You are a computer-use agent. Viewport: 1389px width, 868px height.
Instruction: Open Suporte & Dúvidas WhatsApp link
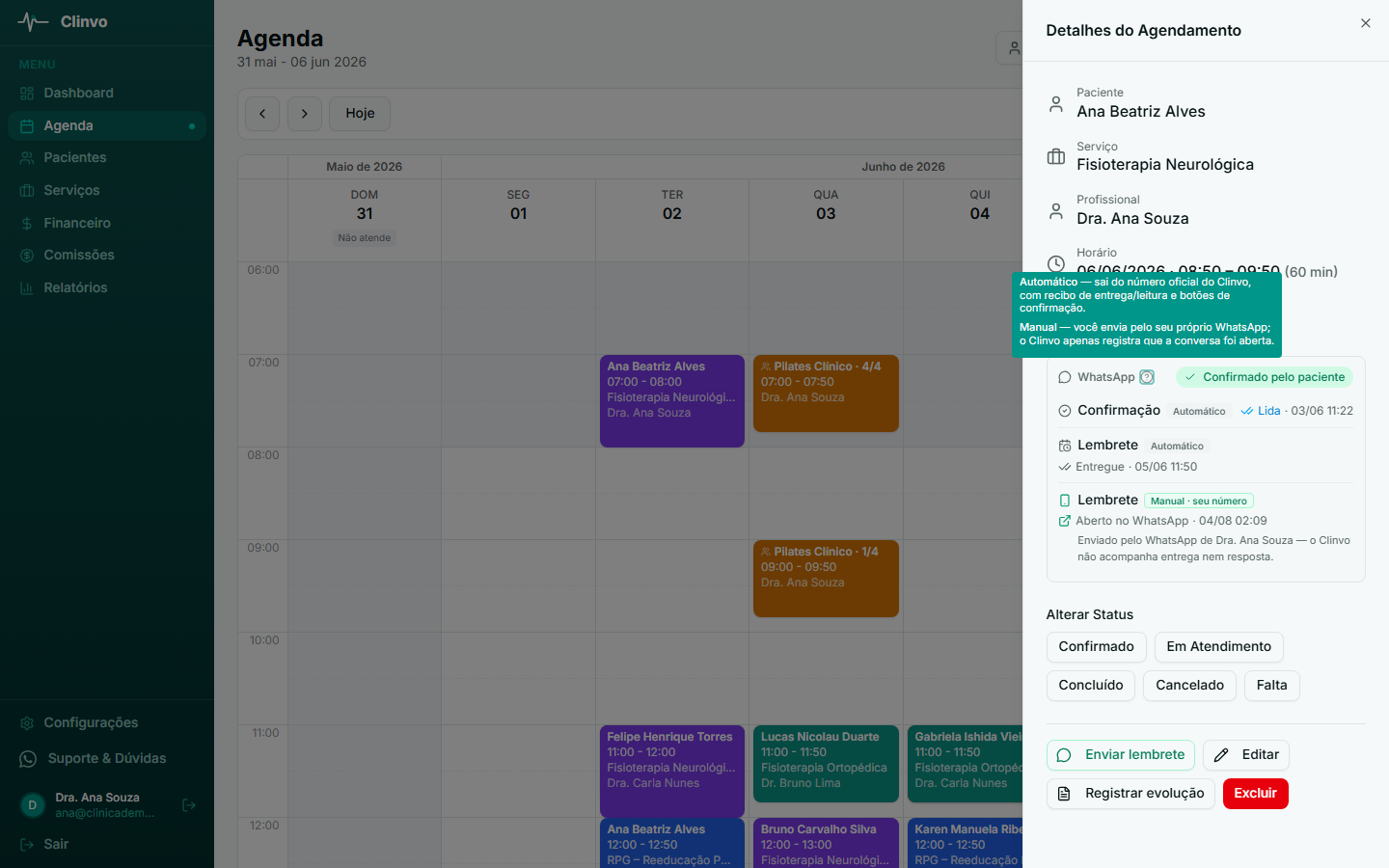(107, 759)
